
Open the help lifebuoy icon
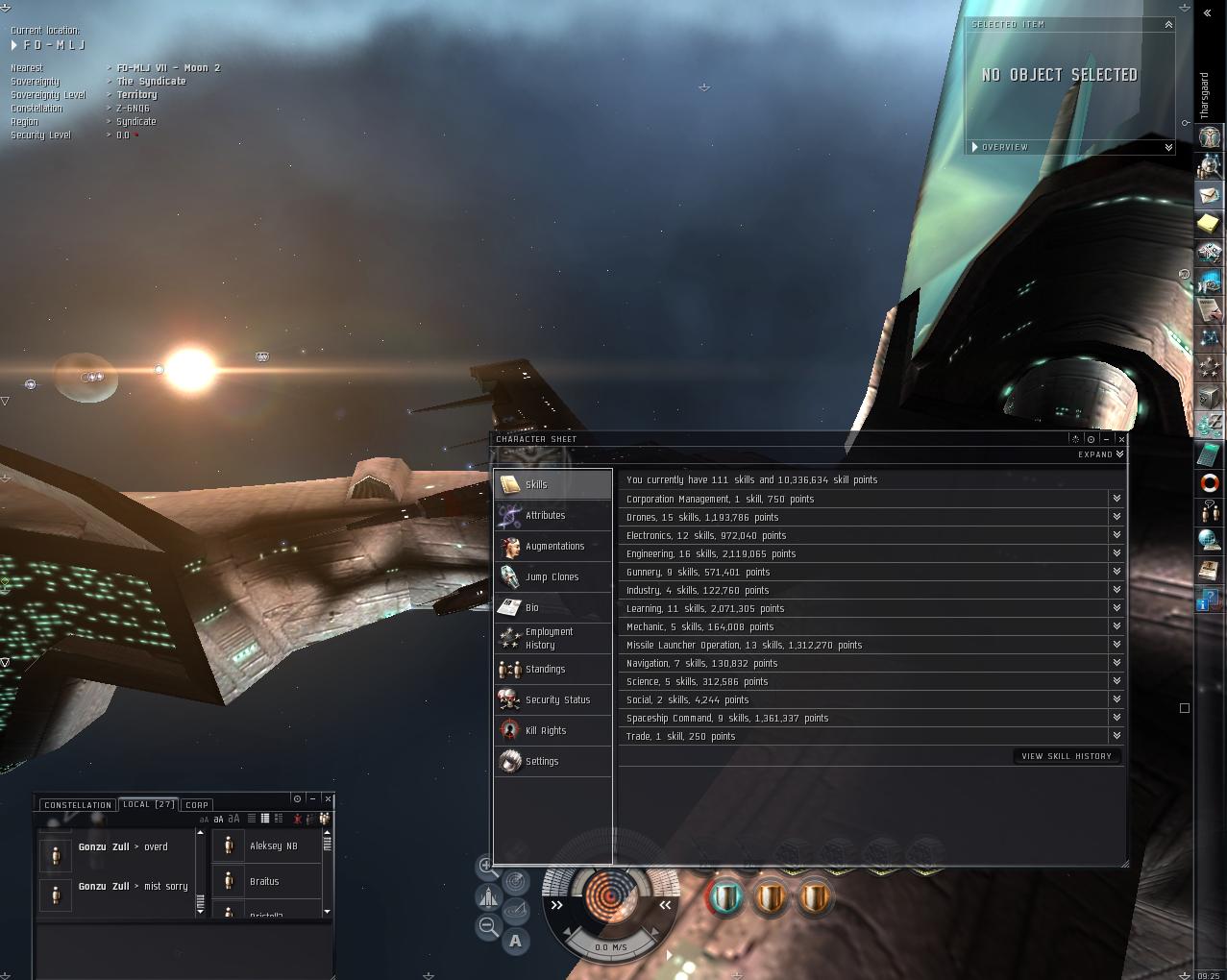pyautogui.click(x=1210, y=482)
